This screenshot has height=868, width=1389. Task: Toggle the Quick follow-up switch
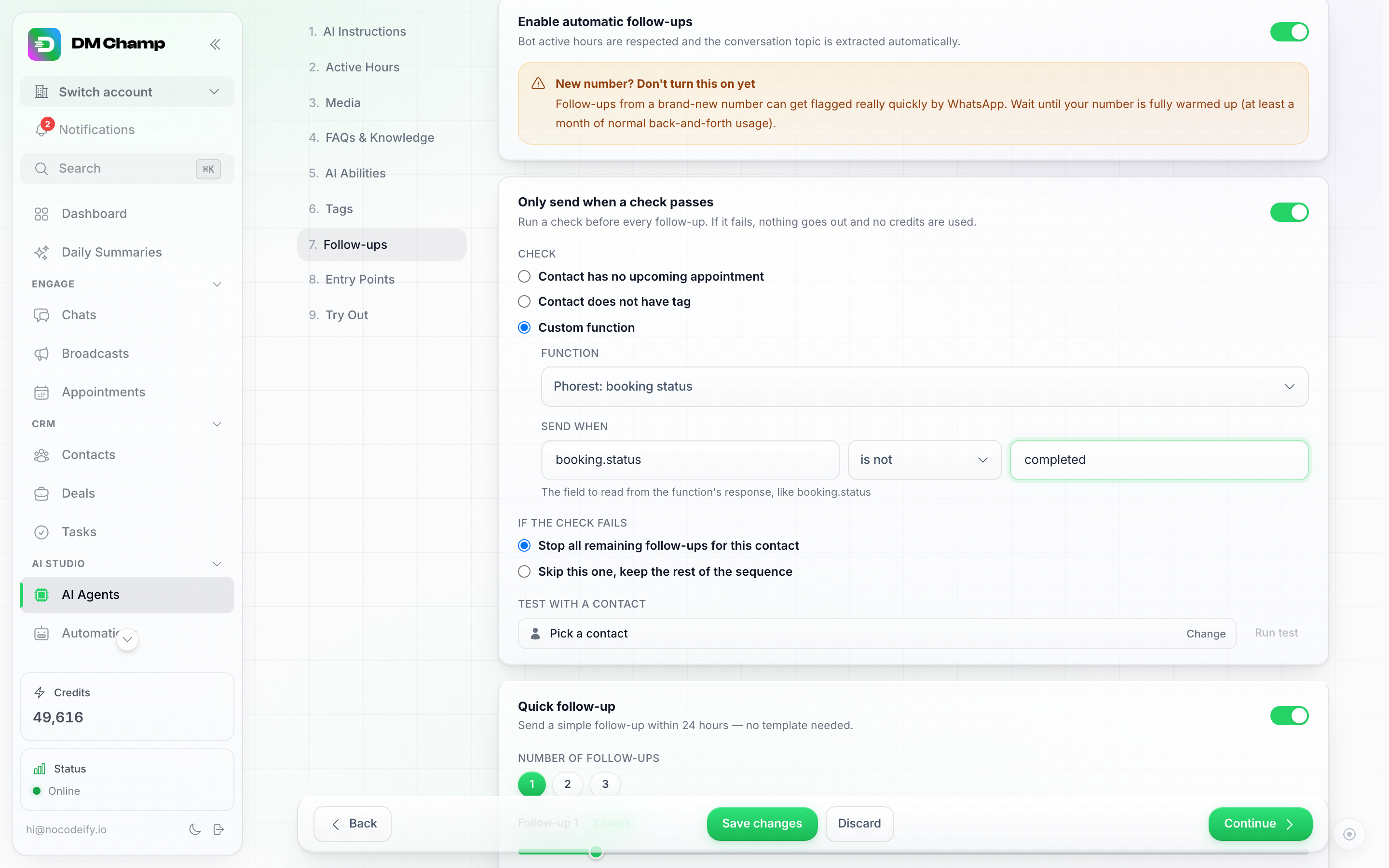[1289, 715]
